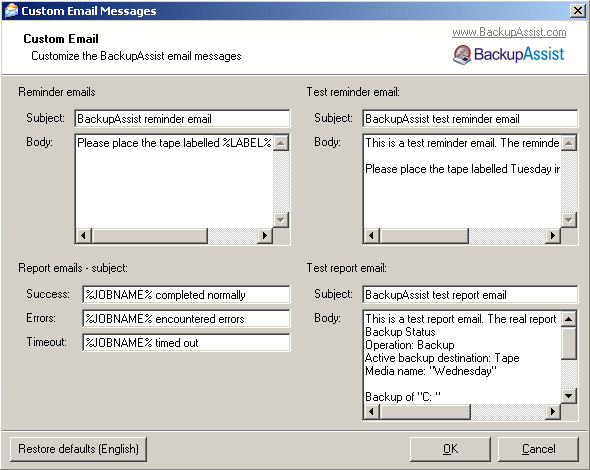
Task: Click the down arrow in Reminder body scrollbar
Action: tap(281, 220)
